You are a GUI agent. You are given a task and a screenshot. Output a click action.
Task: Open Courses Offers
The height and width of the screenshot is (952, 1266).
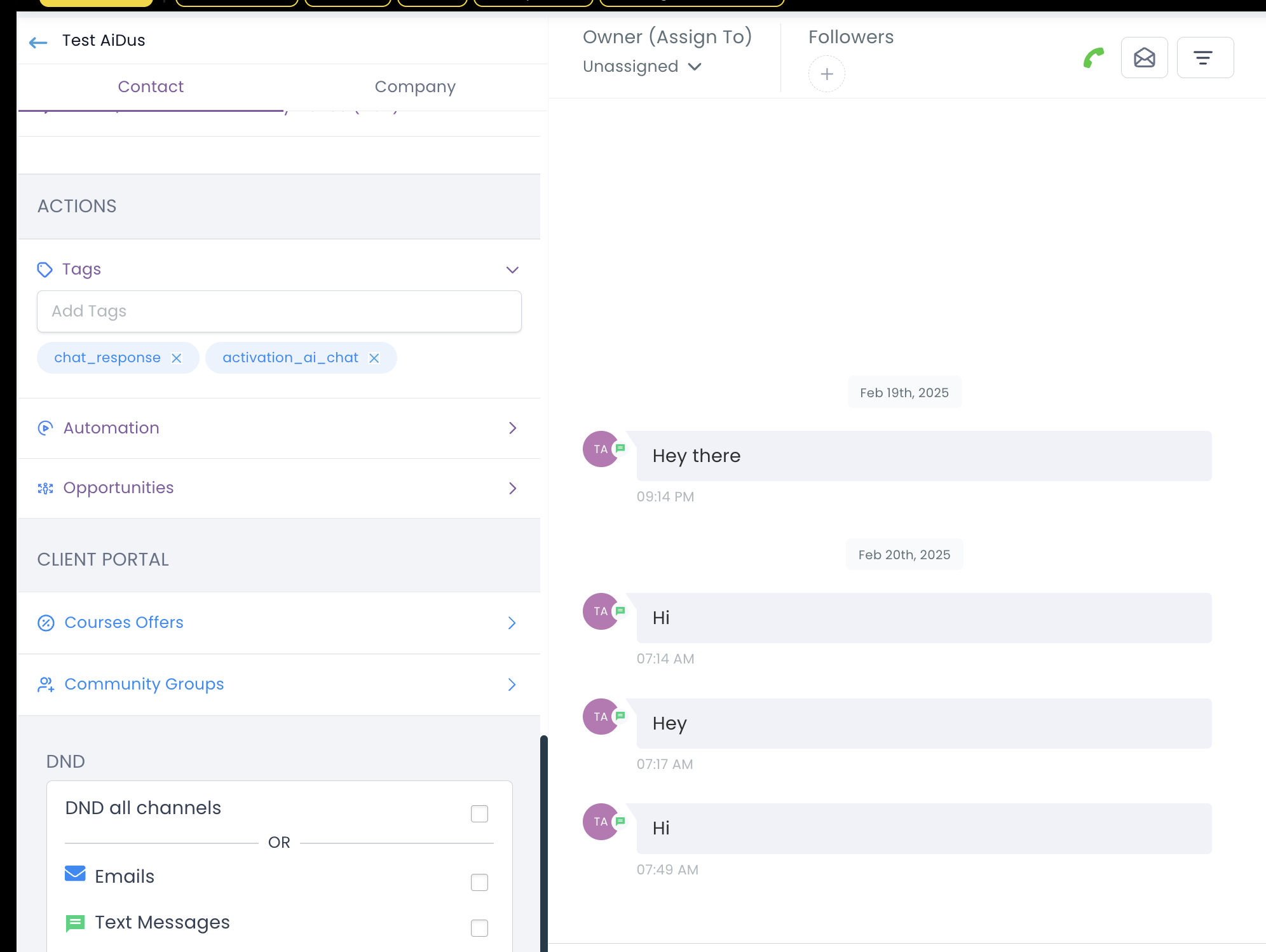123,623
